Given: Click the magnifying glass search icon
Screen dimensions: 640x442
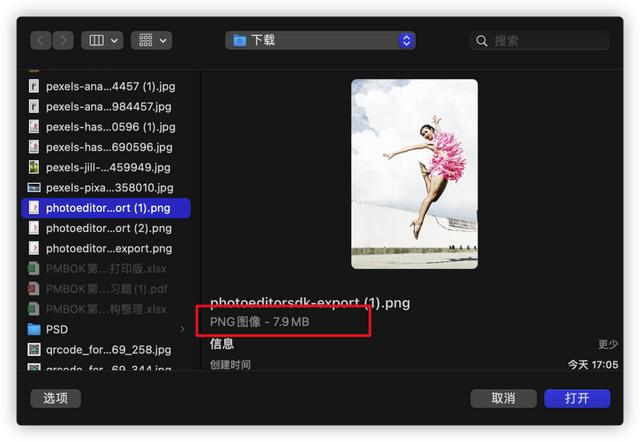Looking at the screenshot, I should (x=482, y=41).
